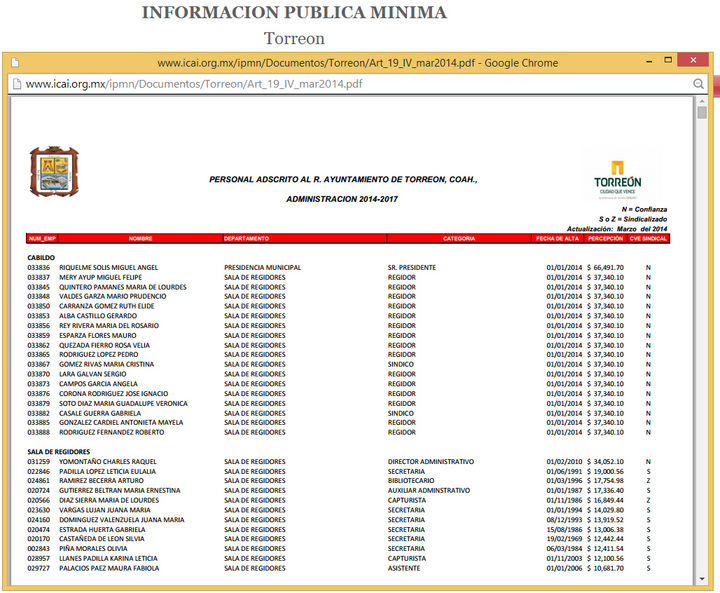Click the document icon beside the URL
The image size is (720, 593).
click(x=17, y=84)
